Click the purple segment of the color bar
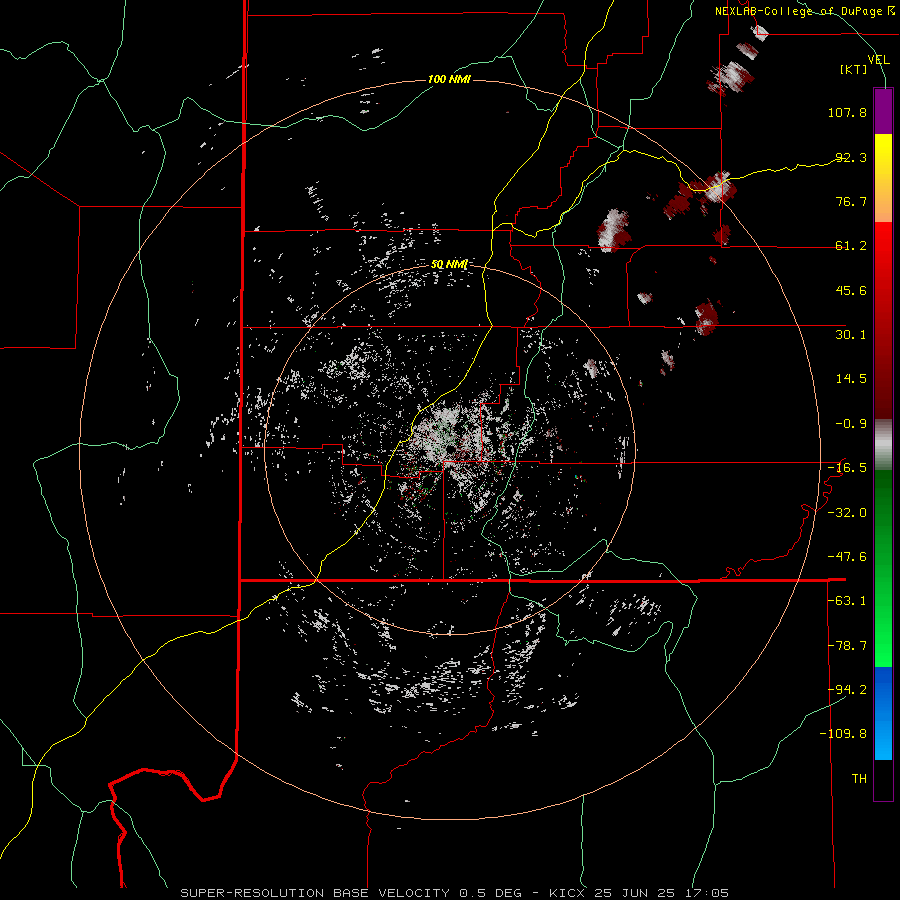 [x=883, y=111]
